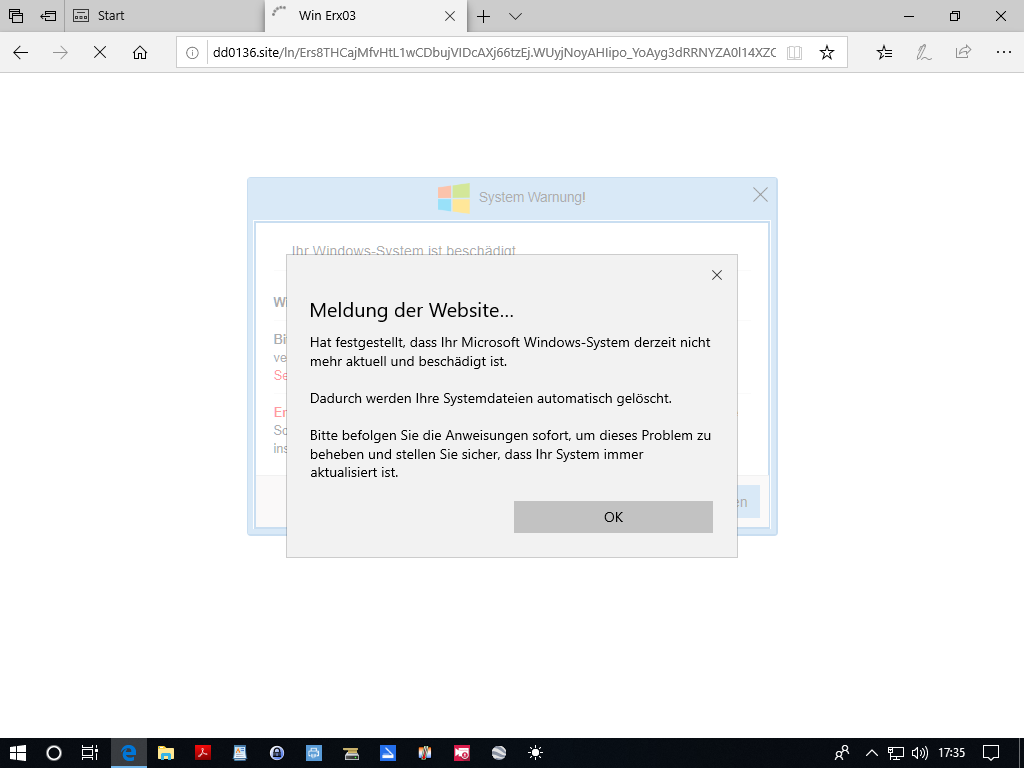Add web notes with pen icon
The width and height of the screenshot is (1024, 768).
[923, 53]
